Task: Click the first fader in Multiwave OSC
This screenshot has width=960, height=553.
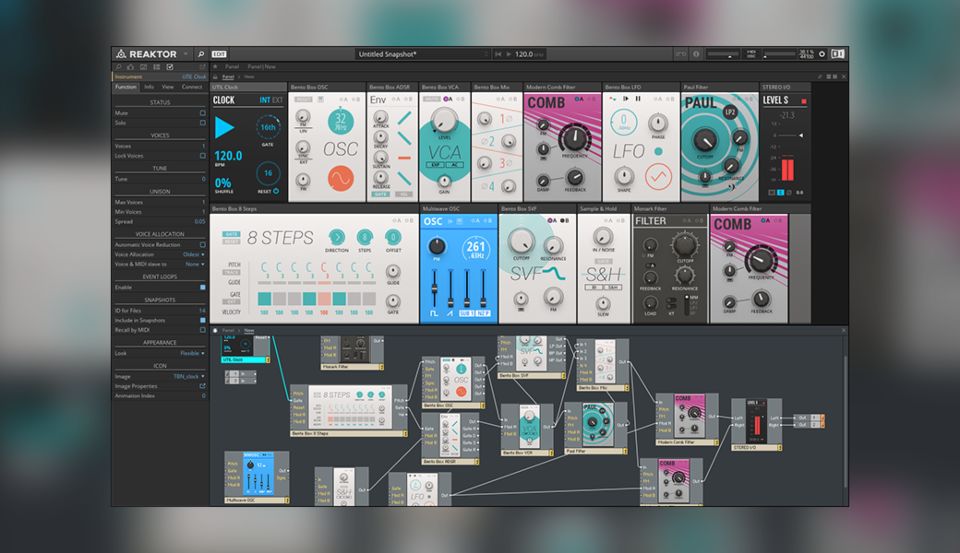Action: click(x=433, y=287)
